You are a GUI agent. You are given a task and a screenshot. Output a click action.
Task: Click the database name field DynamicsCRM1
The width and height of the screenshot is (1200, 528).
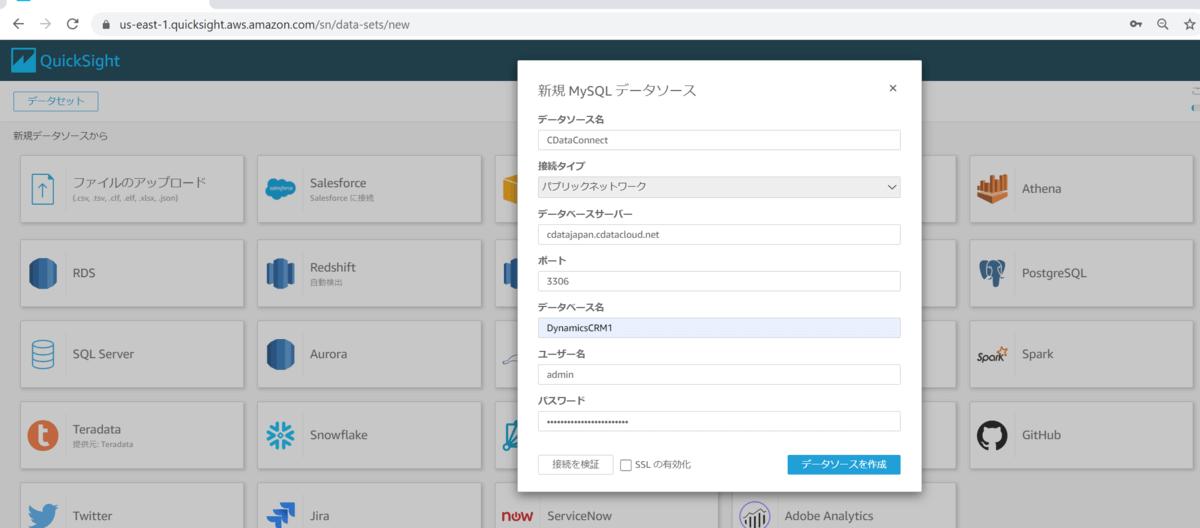pyautogui.click(x=719, y=328)
